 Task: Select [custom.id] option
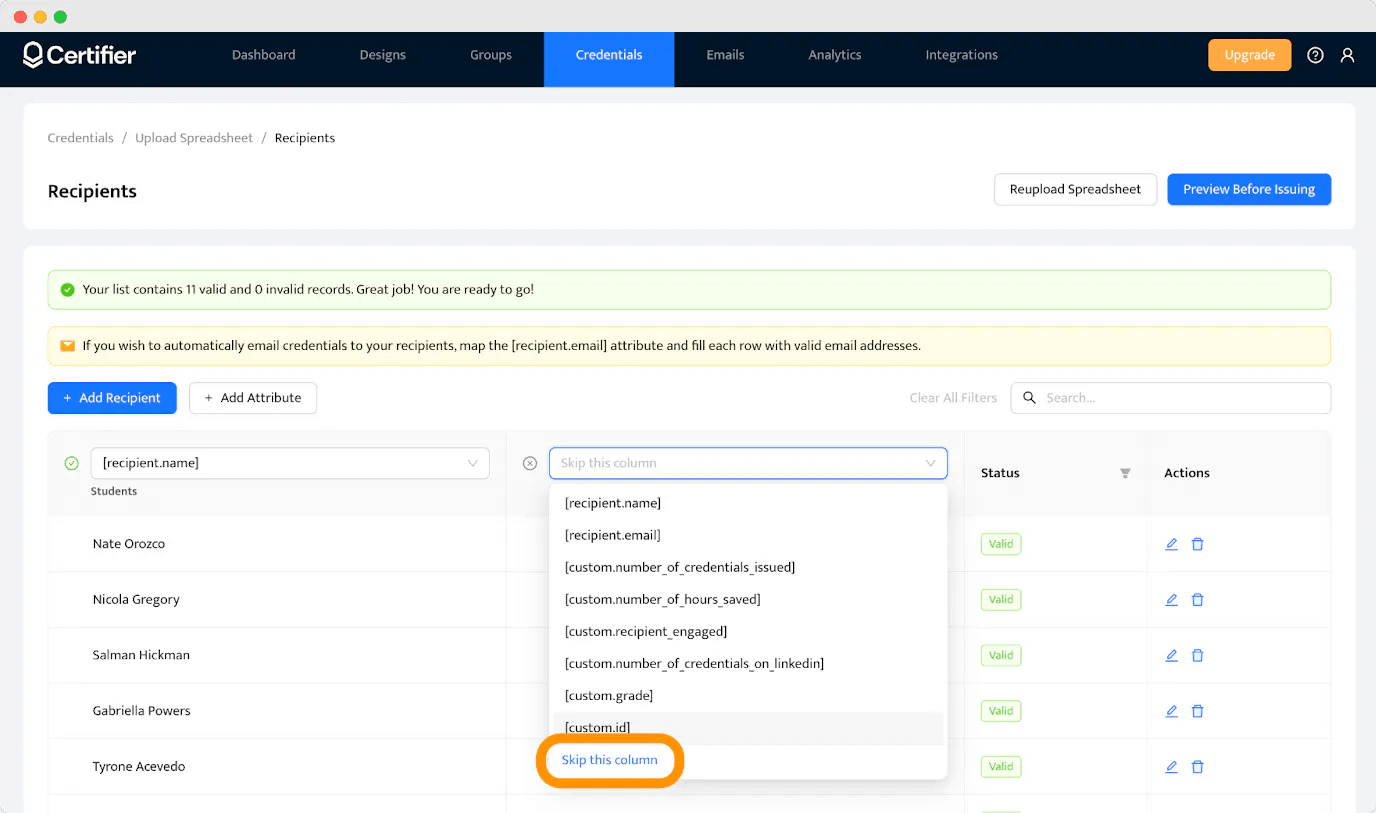pos(748,728)
